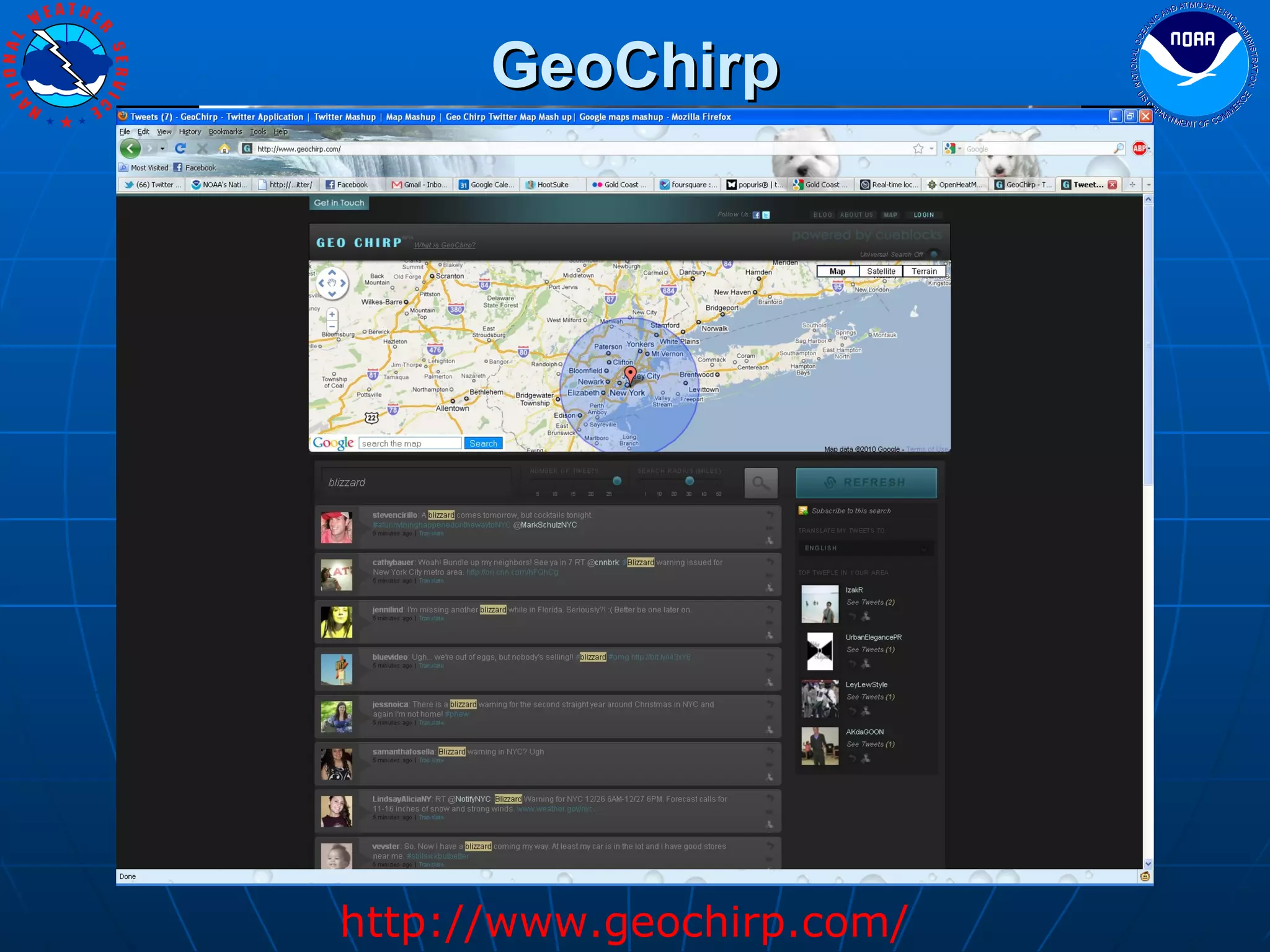Click the Search Radius miles slider handle
This screenshot has height=952, width=1270.
(x=689, y=481)
